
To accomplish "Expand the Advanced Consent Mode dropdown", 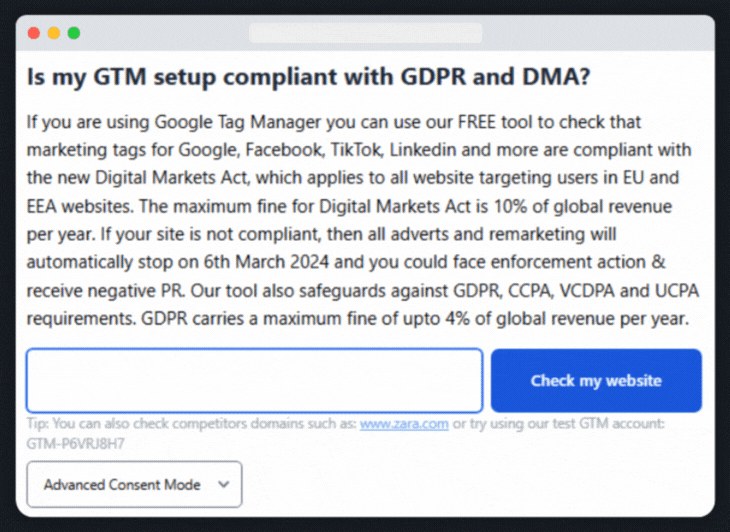I will coord(134,485).
